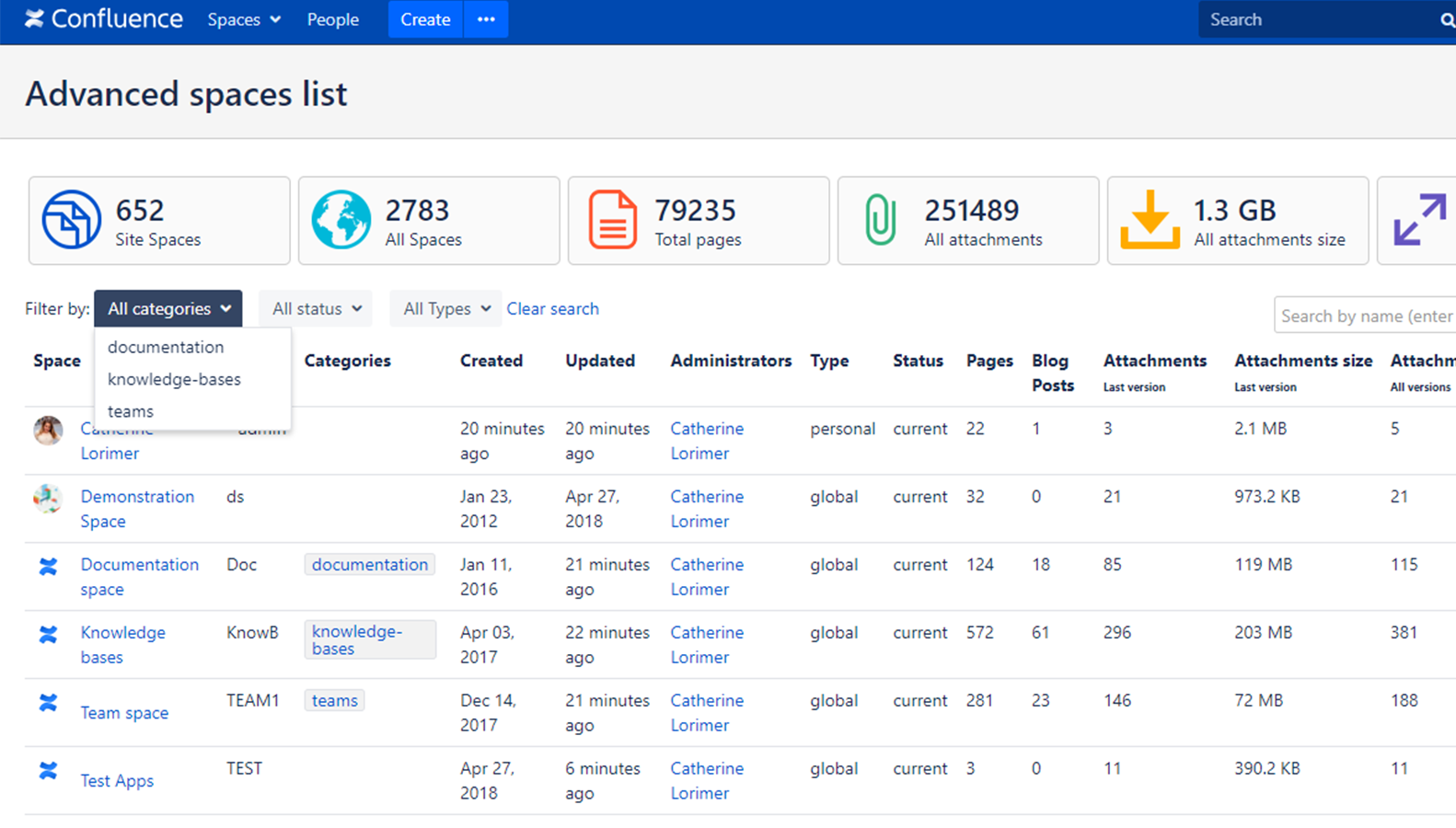Expand the All Types filter dropdown
Screen dimensions: 1456x828
tap(446, 309)
